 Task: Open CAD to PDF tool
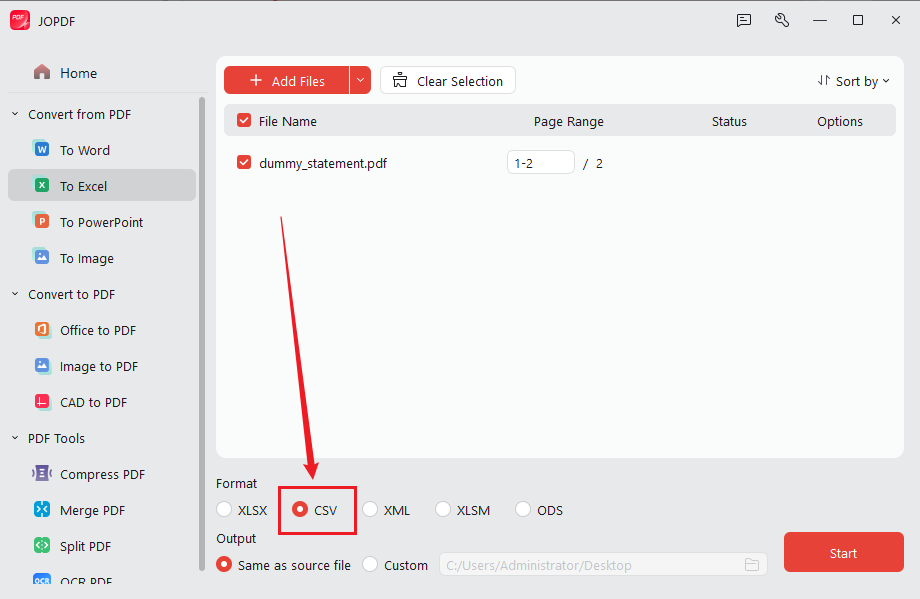[93, 402]
